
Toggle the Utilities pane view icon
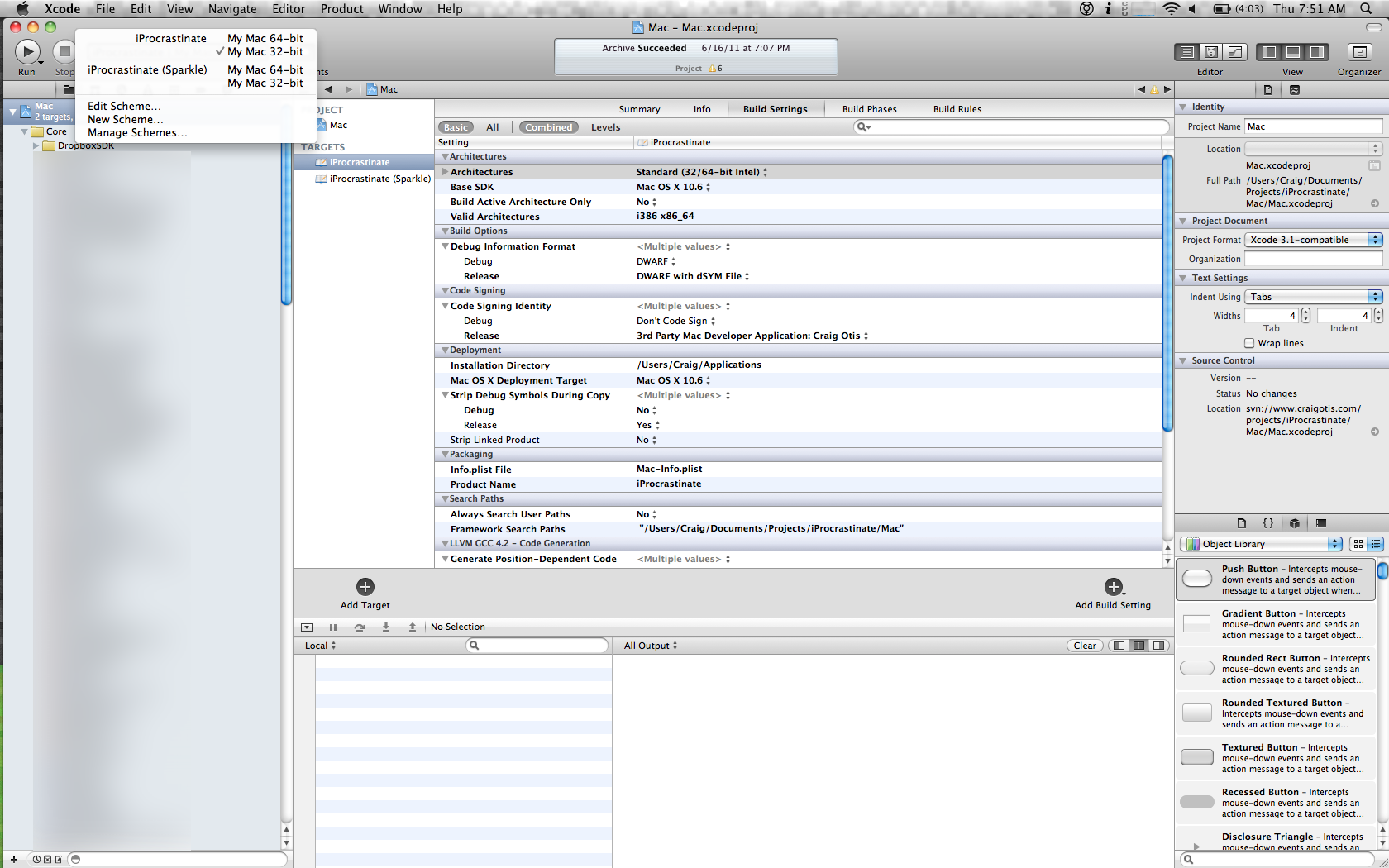[x=1317, y=52]
